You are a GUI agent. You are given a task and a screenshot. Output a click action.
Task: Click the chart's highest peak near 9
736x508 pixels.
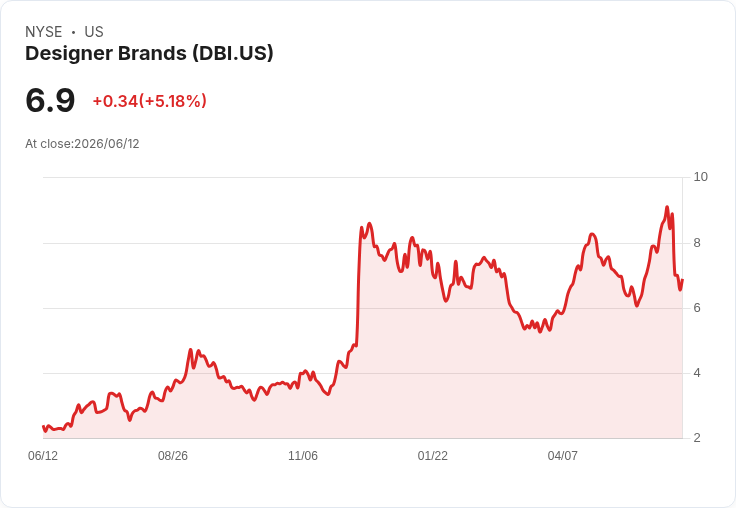[x=667, y=207]
